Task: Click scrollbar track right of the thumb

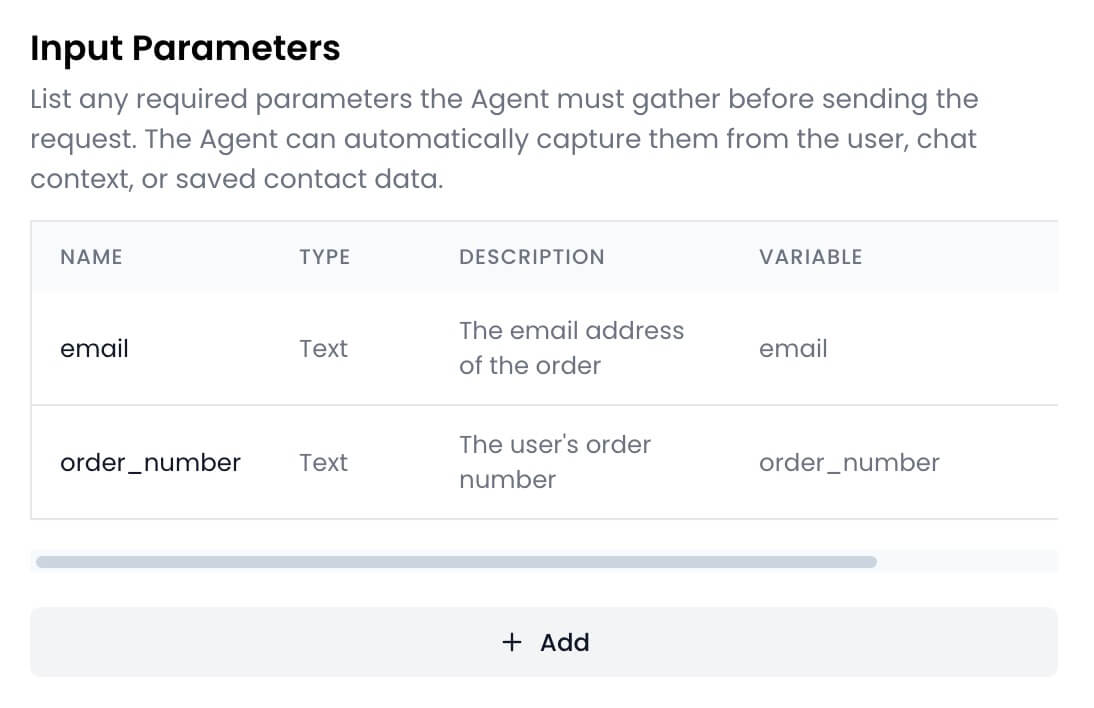Action: [x=965, y=562]
